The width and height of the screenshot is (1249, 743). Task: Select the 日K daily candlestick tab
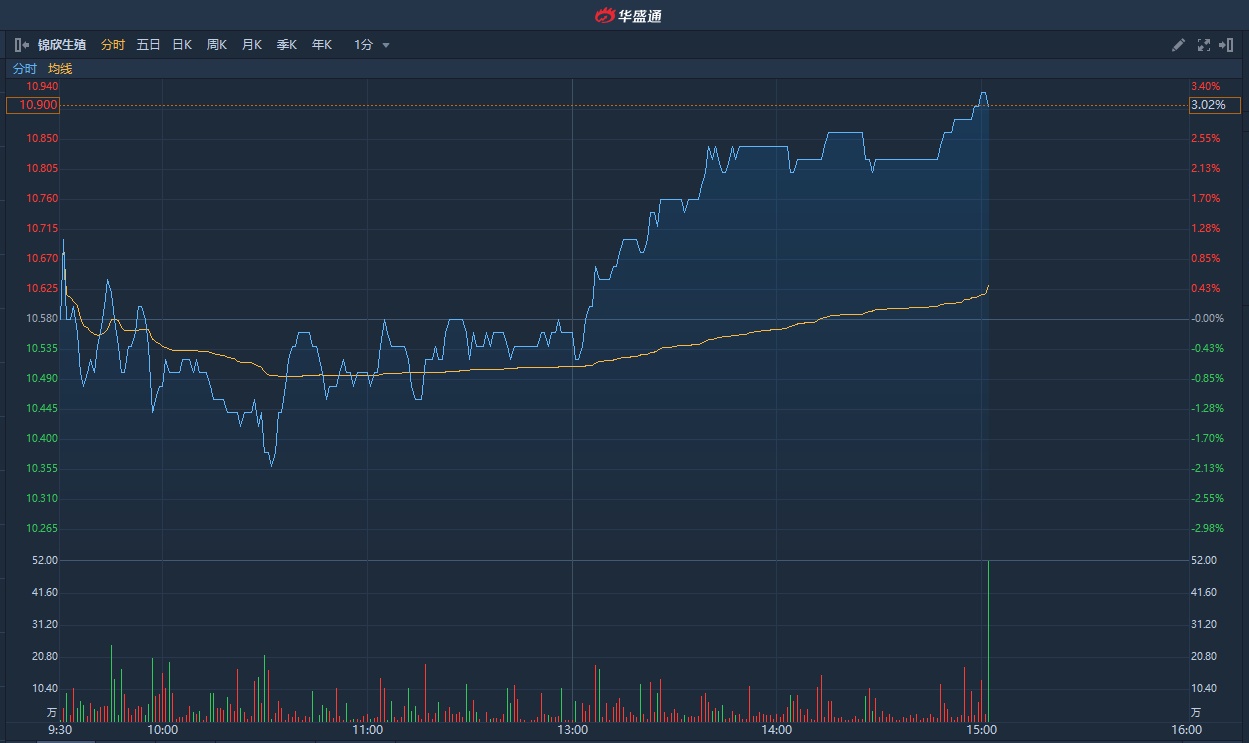182,45
